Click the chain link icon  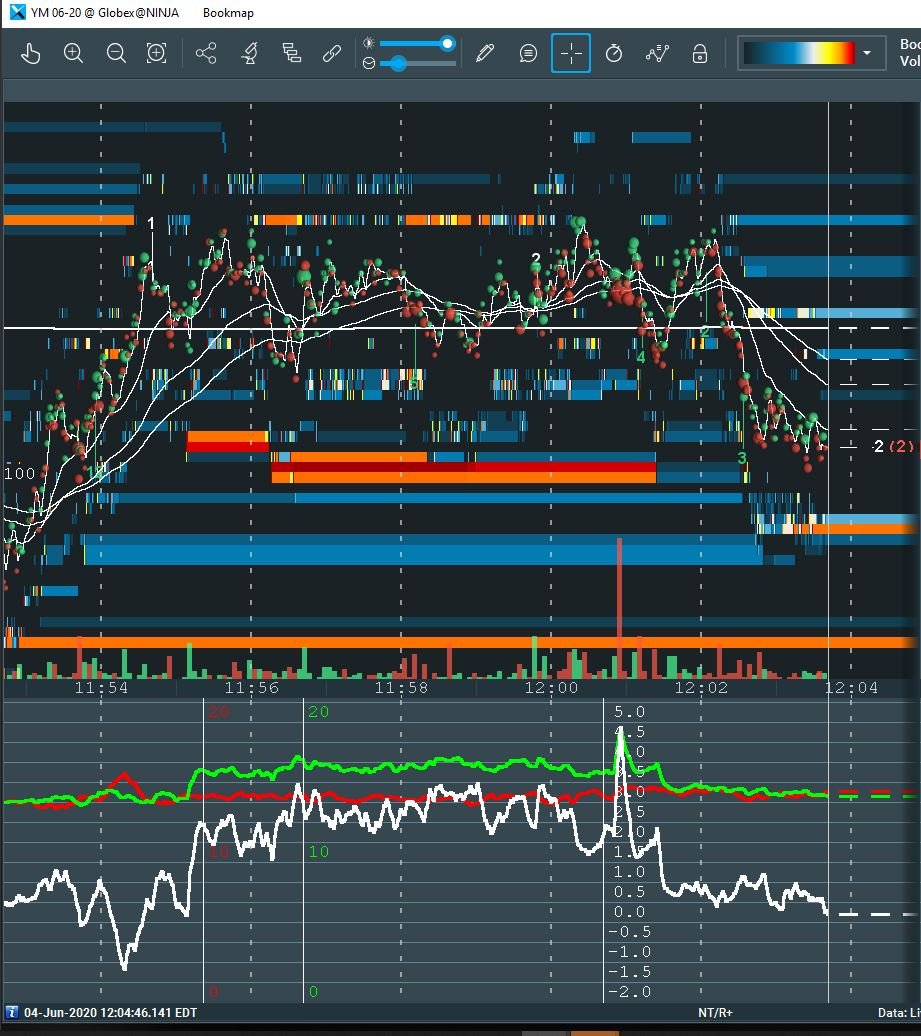pos(333,54)
